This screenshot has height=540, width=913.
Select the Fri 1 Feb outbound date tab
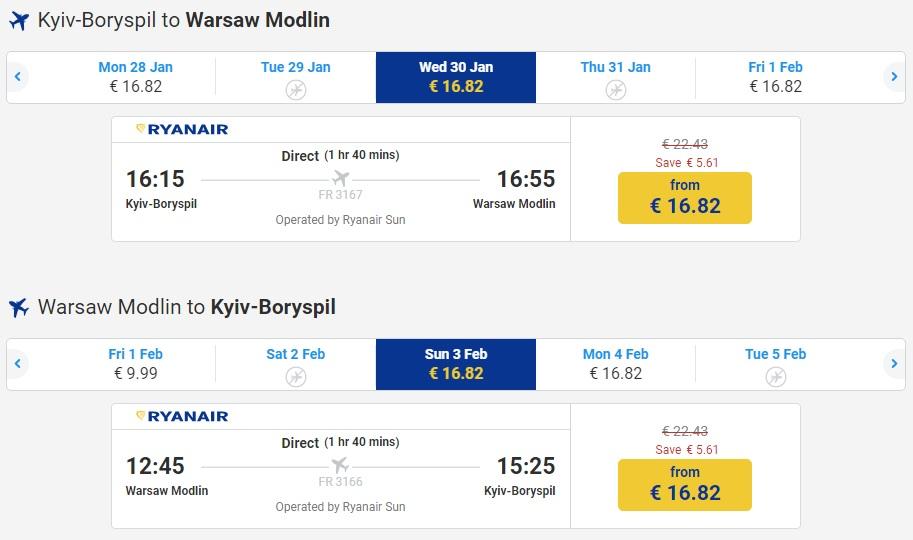point(775,77)
